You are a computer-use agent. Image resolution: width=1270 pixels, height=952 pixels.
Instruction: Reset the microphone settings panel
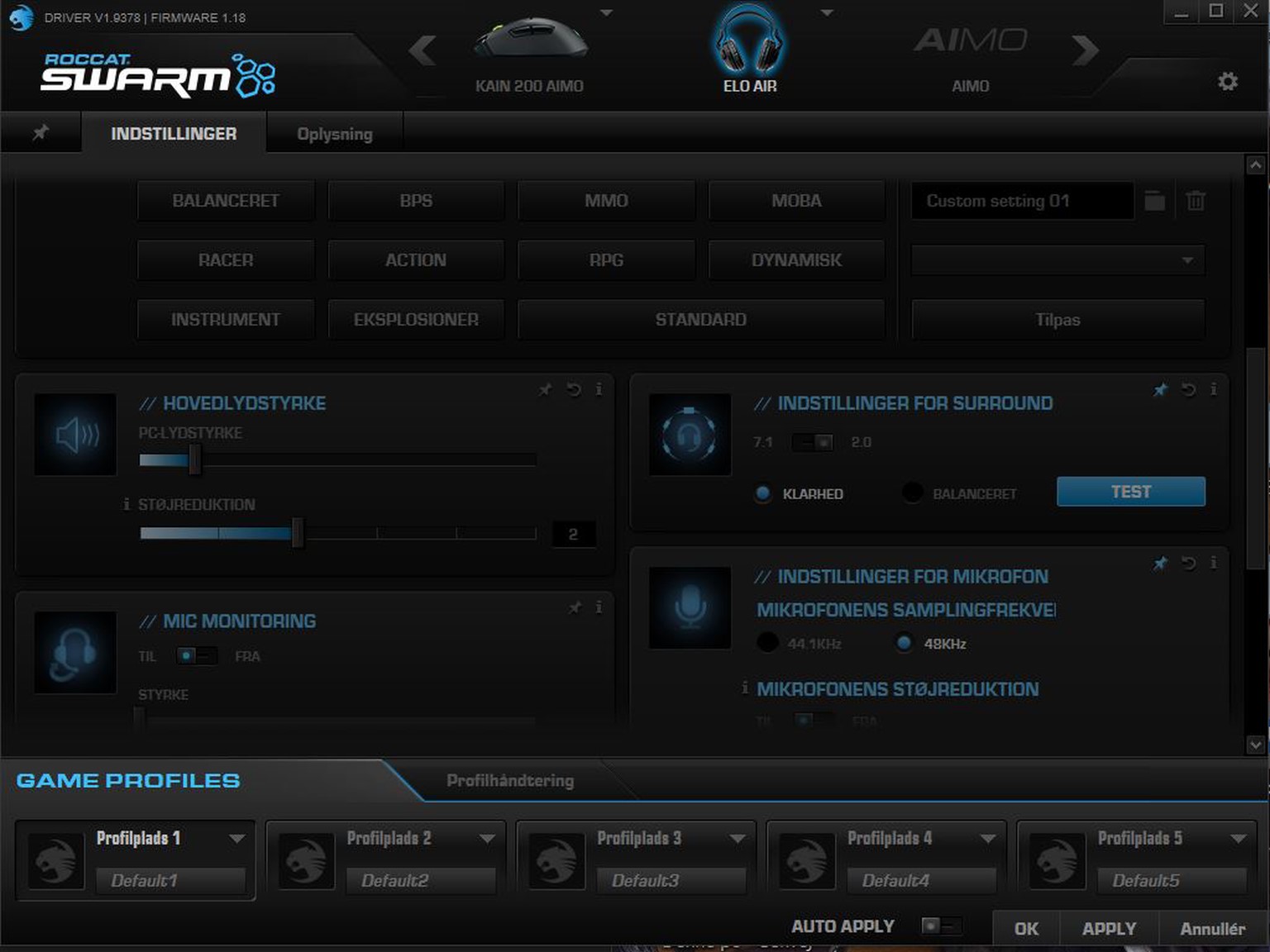1189,563
